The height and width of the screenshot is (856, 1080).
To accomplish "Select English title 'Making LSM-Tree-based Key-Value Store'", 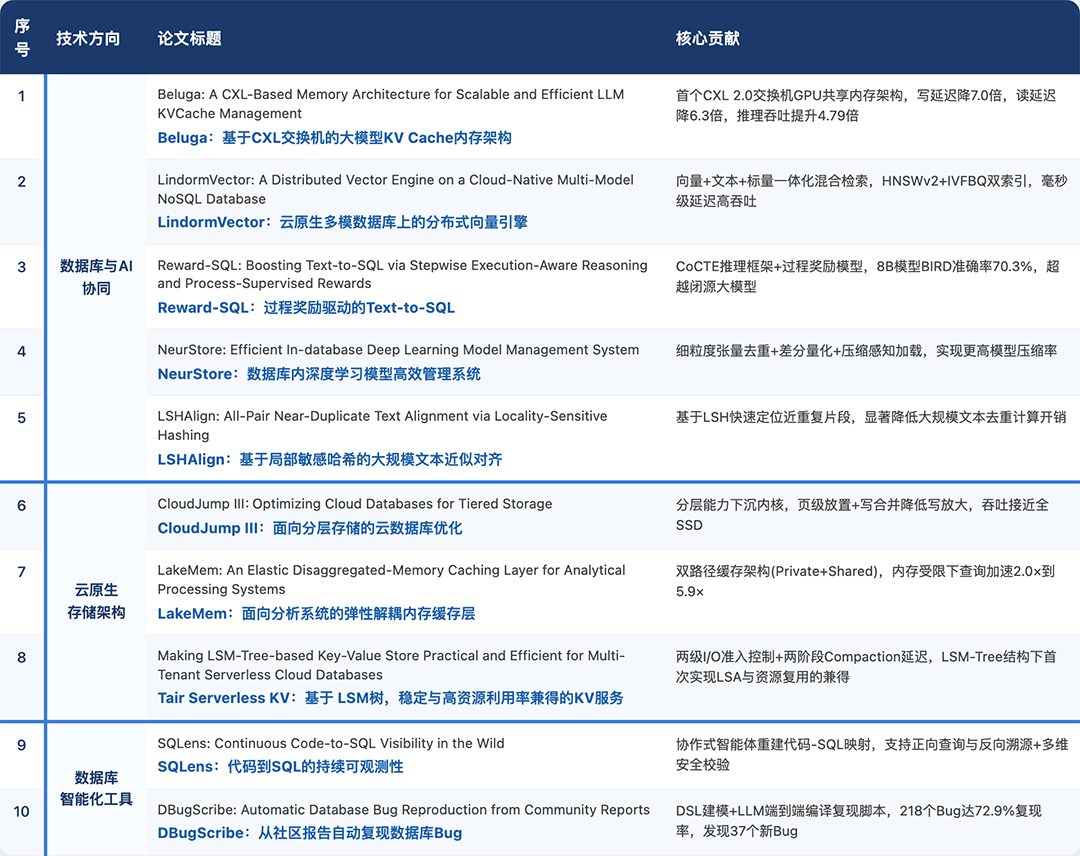I will pos(391,665).
